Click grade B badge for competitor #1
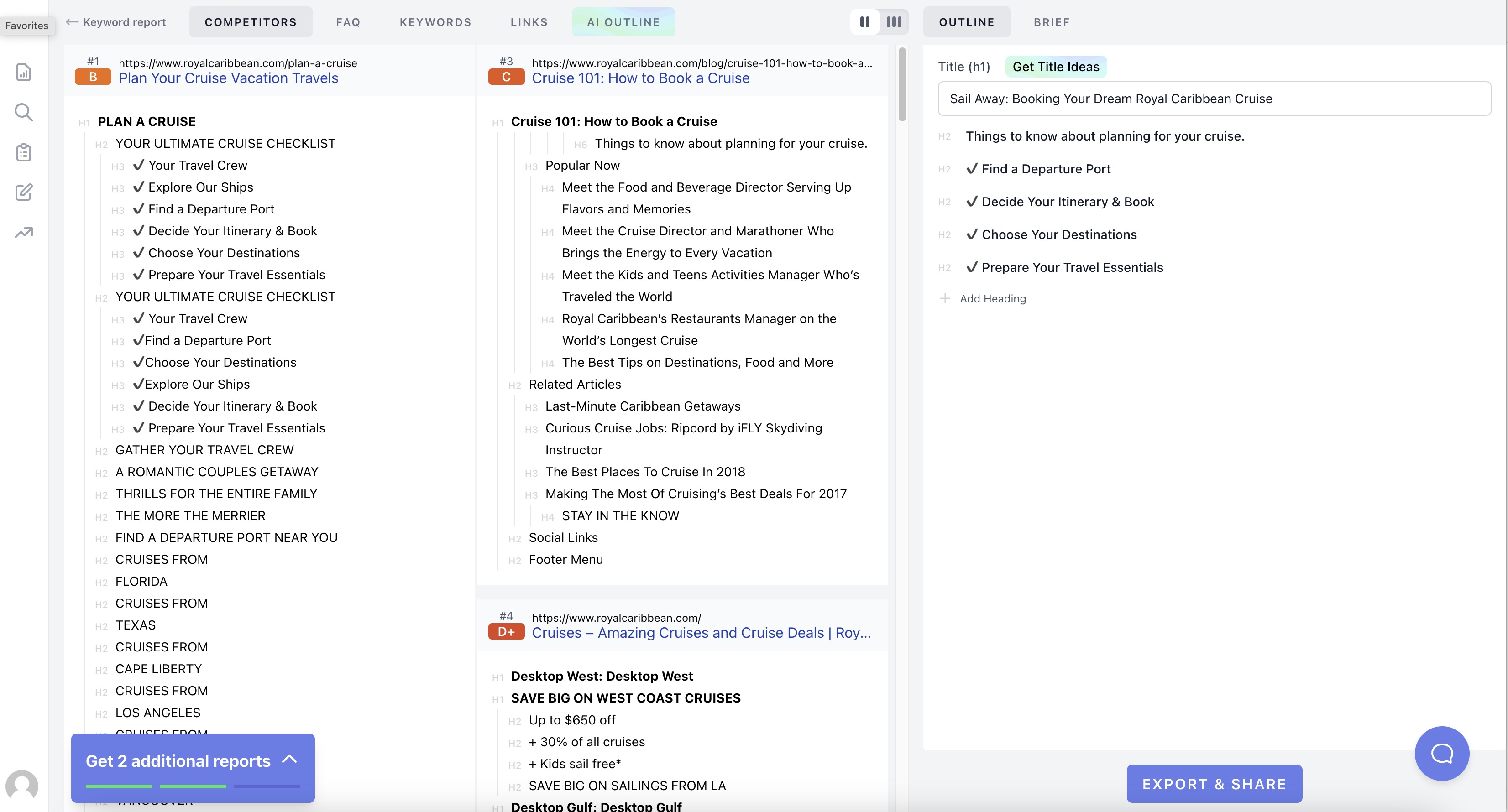Viewport: 1508px width, 812px height. tap(93, 77)
